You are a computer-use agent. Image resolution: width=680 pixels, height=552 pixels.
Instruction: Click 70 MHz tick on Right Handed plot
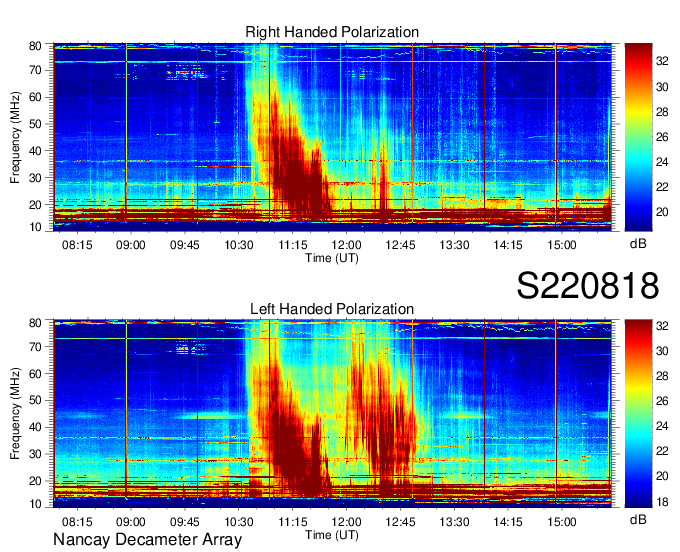(x=35, y=70)
